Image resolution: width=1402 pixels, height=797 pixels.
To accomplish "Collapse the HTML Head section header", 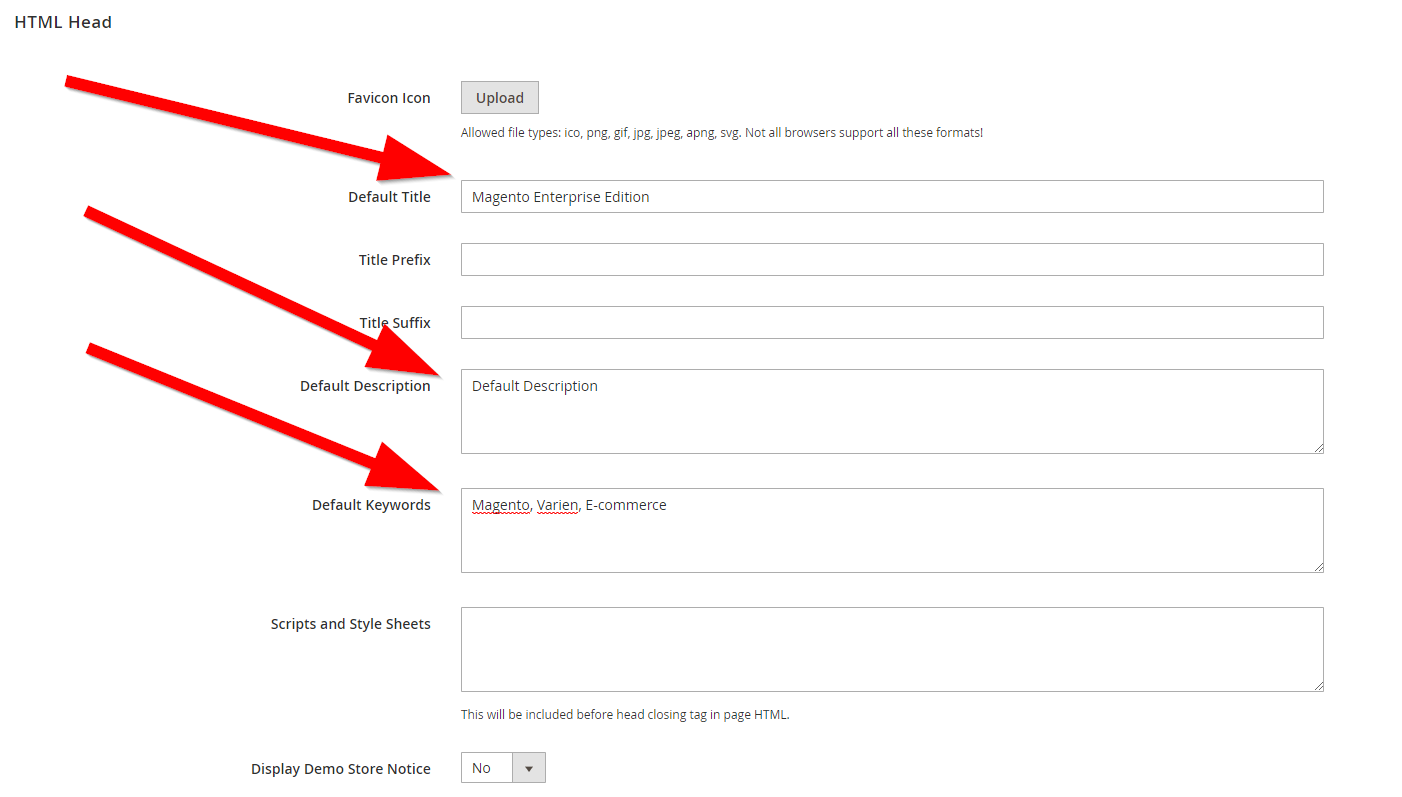I will click(x=62, y=21).
